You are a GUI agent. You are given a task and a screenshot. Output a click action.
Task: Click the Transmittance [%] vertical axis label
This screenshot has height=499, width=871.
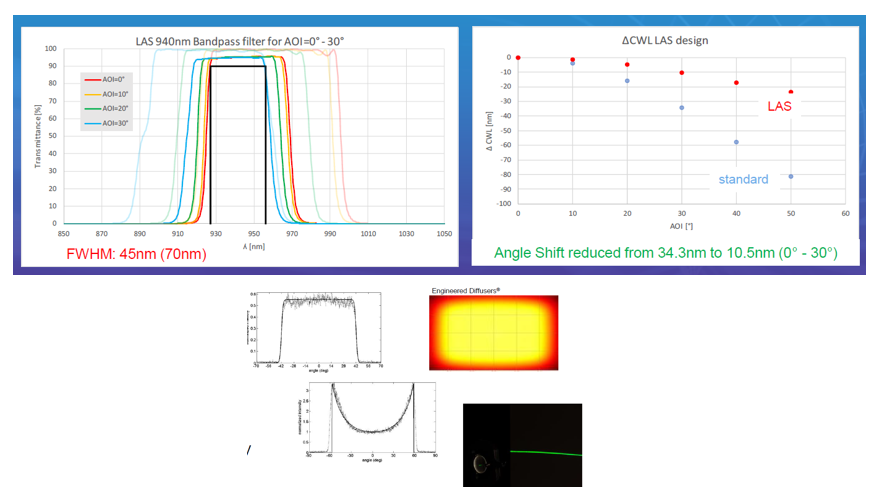(x=37, y=138)
